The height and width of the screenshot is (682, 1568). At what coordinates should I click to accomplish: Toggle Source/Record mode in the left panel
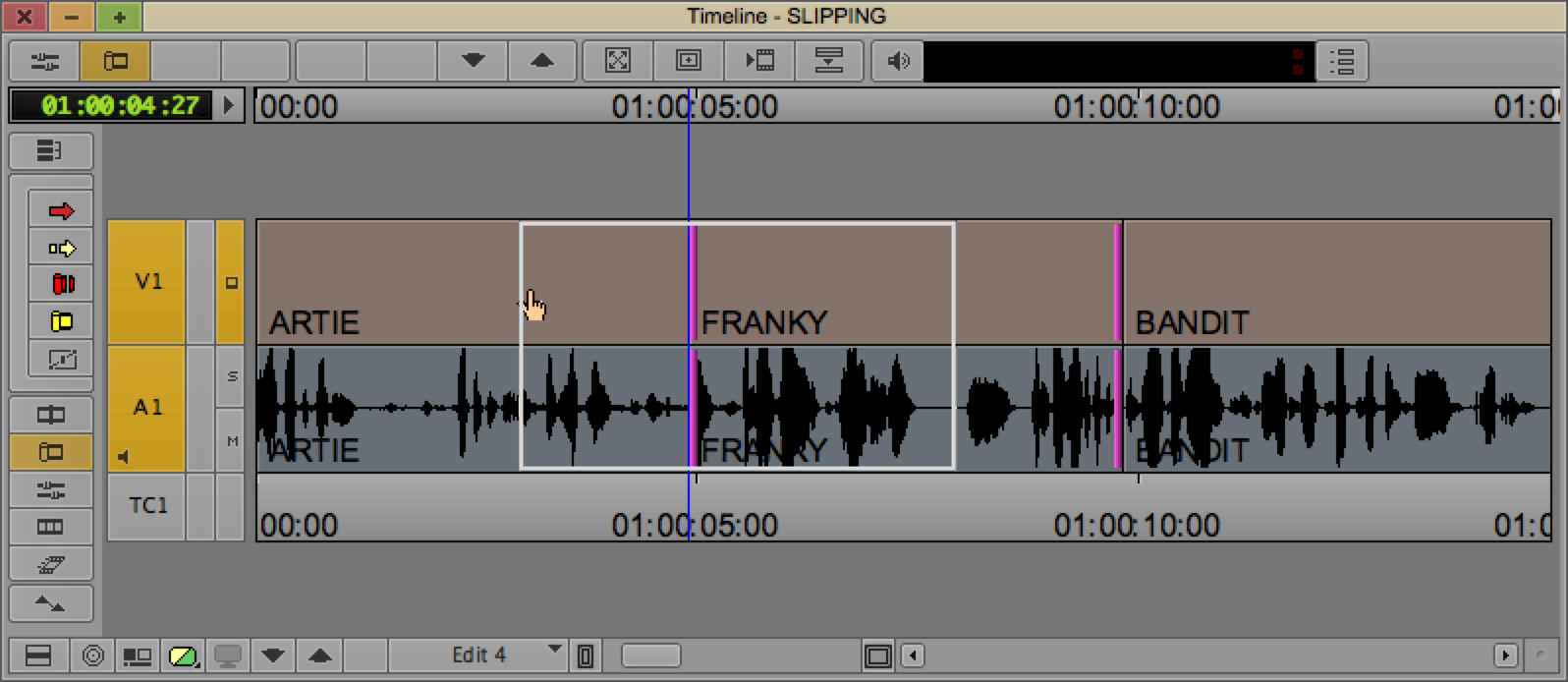click(x=50, y=452)
